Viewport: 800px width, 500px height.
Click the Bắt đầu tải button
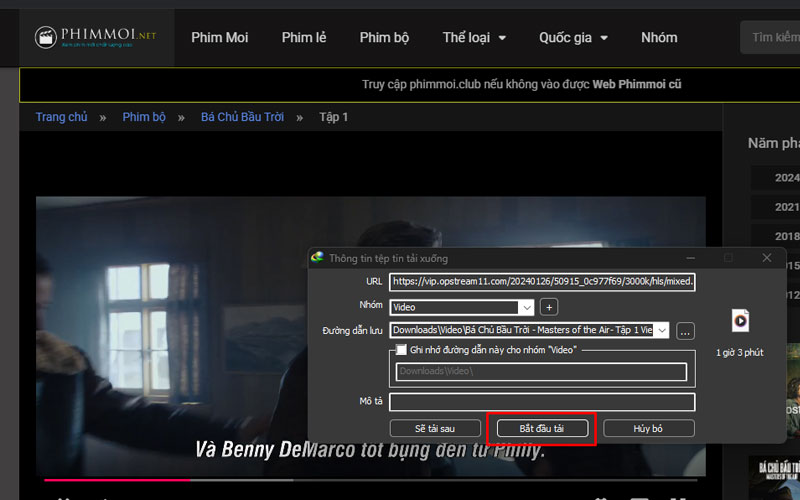tap(542, 428)
